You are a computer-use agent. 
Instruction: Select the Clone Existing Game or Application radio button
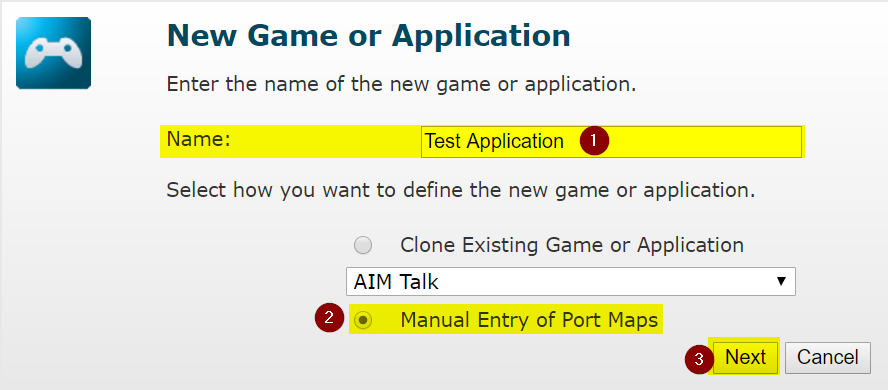coord(363,245)
